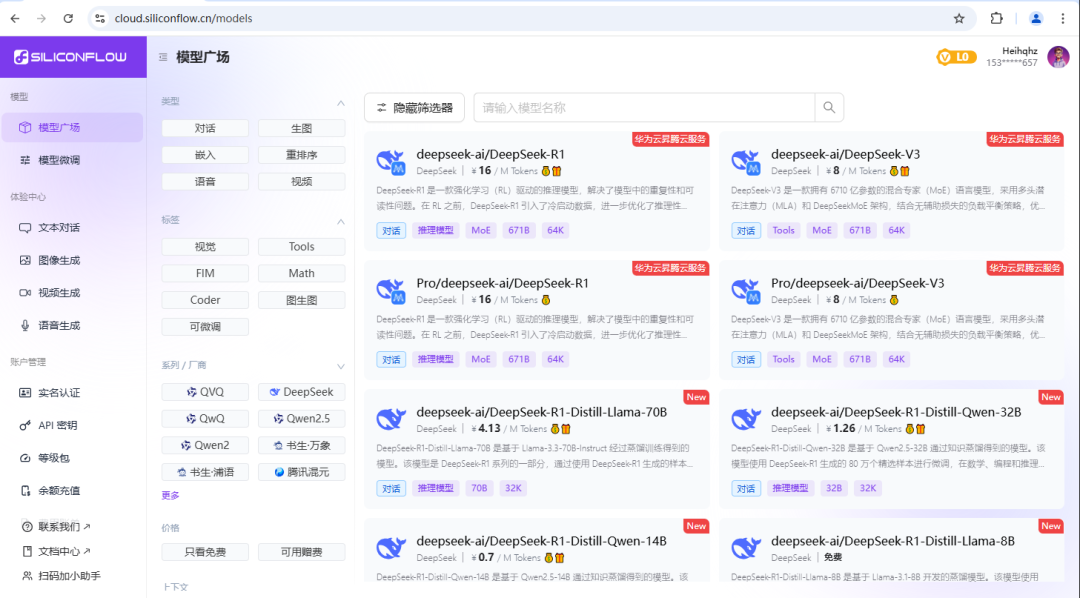Click the SiliconFlow logo

pos(71,57)
